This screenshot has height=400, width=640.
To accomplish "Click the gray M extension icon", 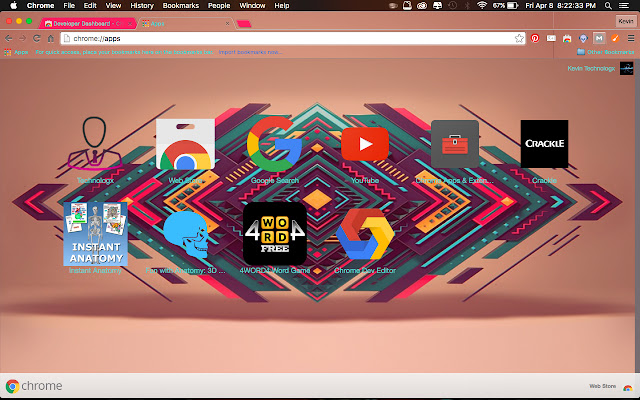I will 599,38.
